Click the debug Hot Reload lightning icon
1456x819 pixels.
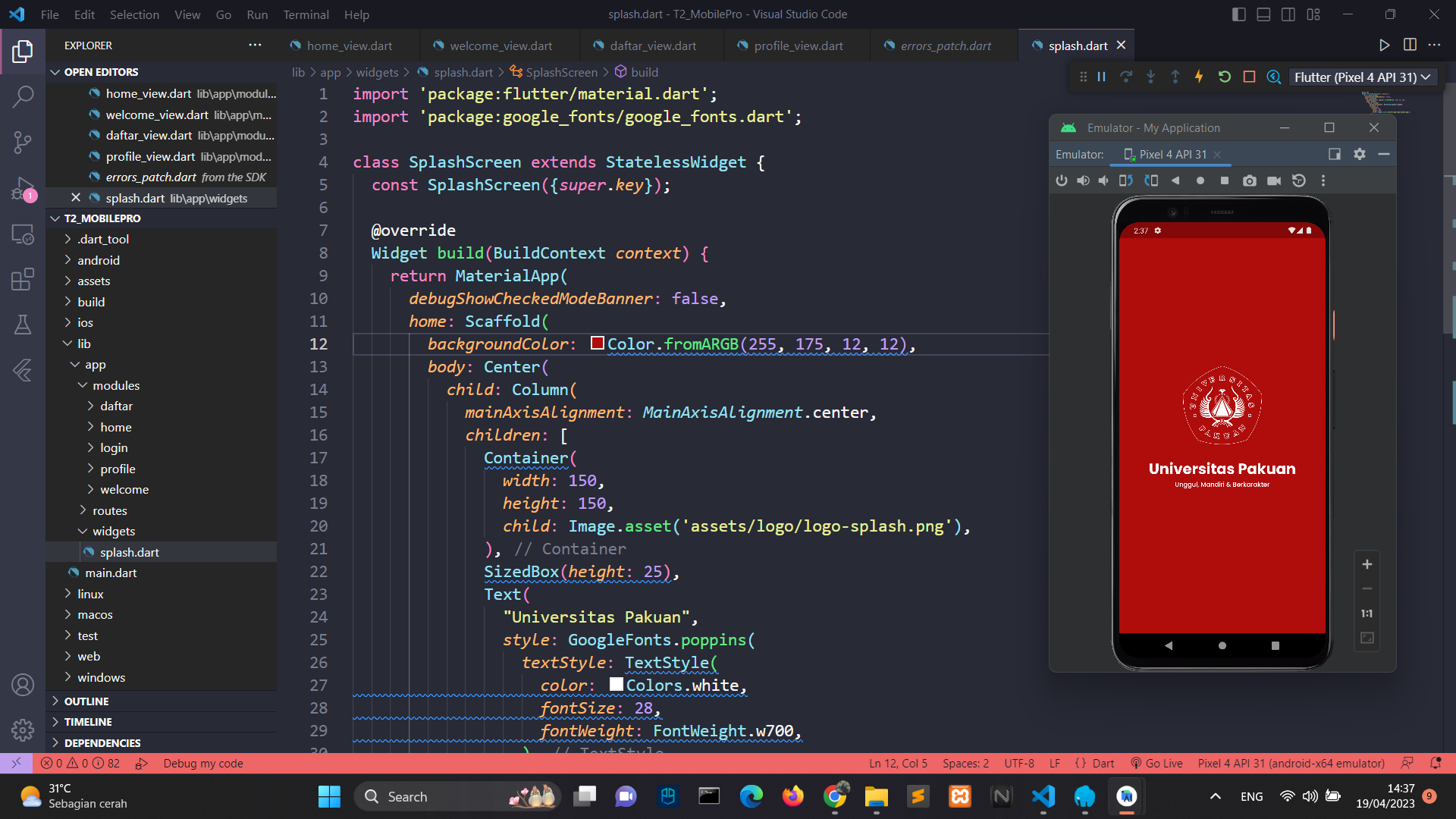[1199, 77]
